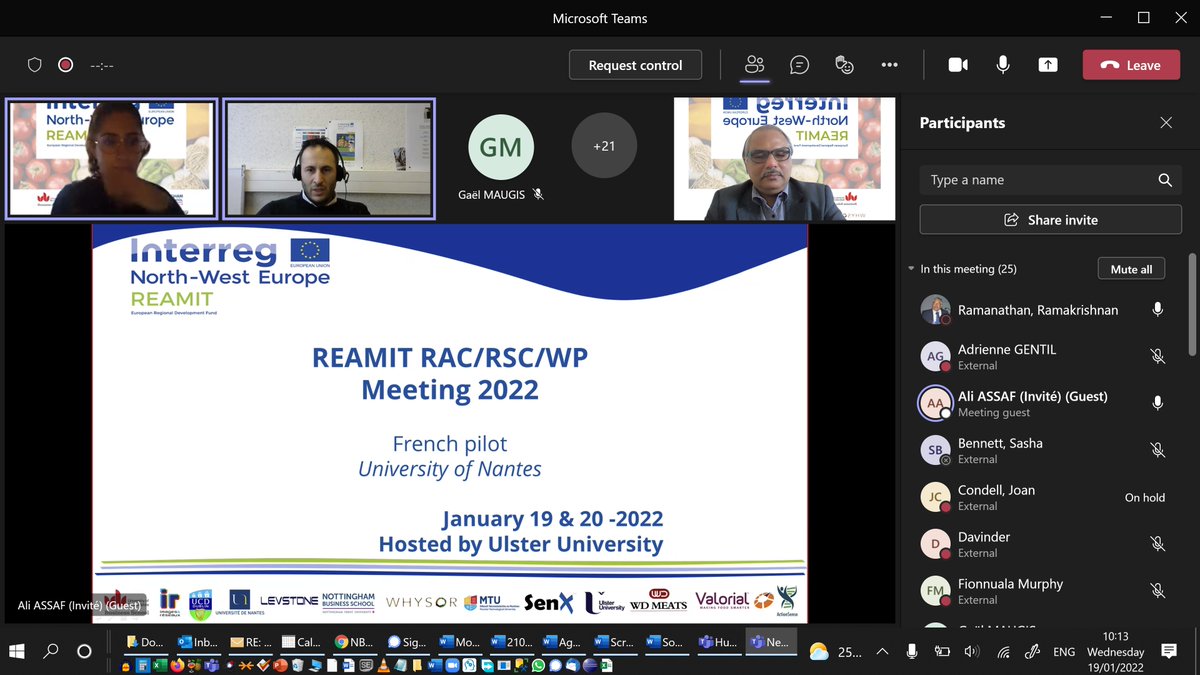The image size is (1200, 675).
Task: Click Davinder D avatar
Action: tap(935, 544)
